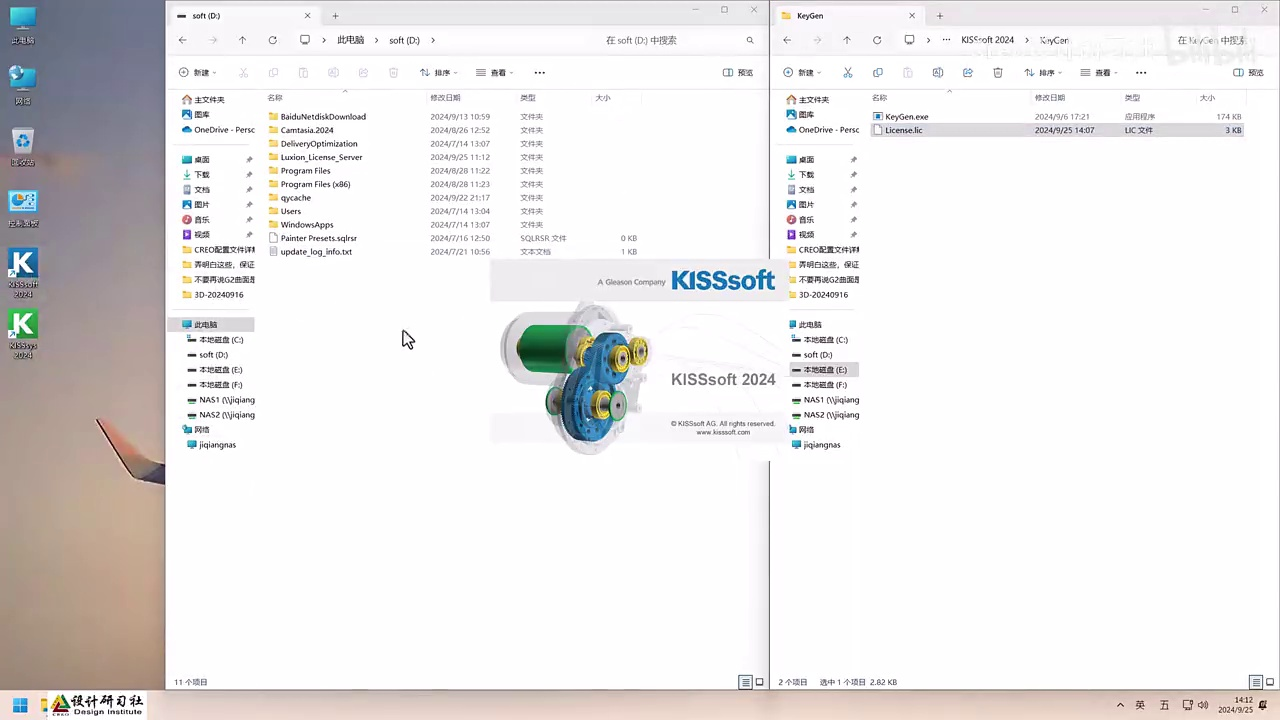This screenshot has width=1280, height=720.
Task: Open View dropdown in soft (D:) window
Action: click(x=494, y=72)
